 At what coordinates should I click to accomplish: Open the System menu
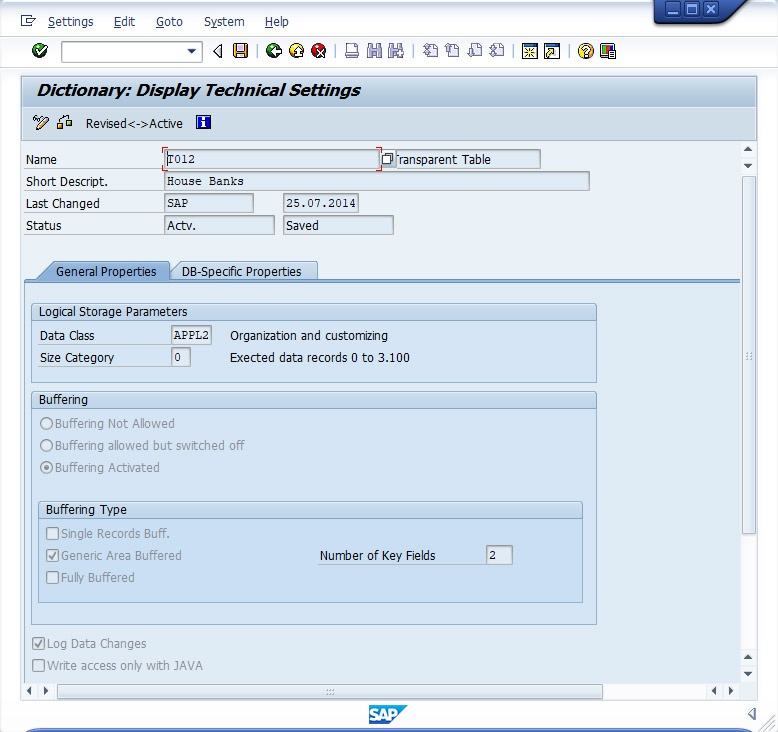224,22
